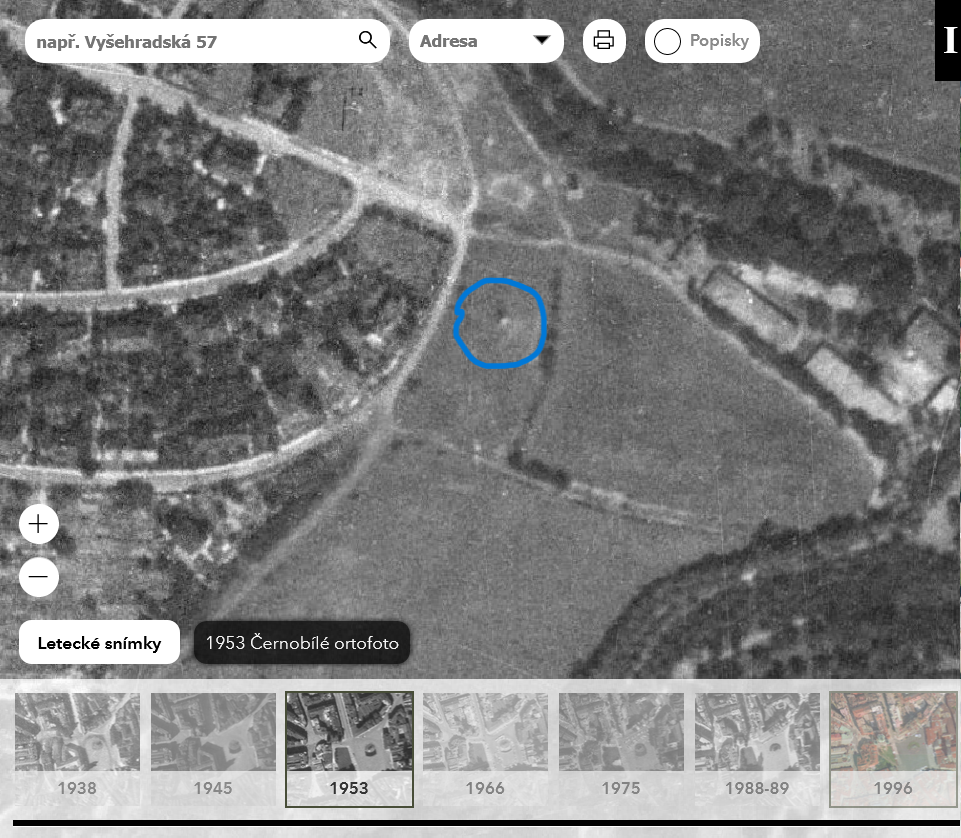Click the Letecké snímky button

99,643
